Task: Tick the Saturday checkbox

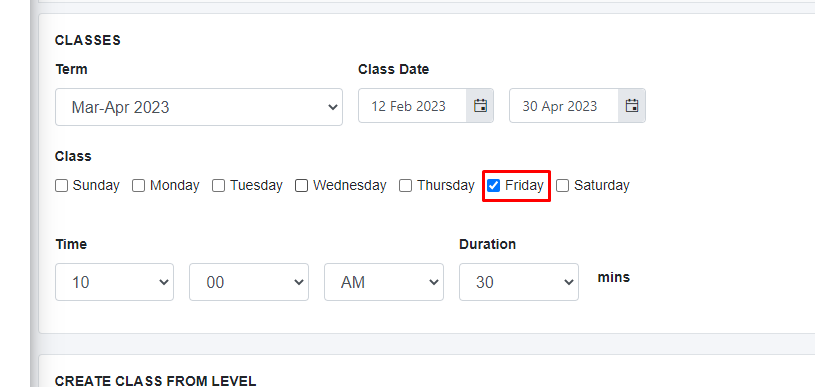Action: pyautogui.click(x=562, y=185)
